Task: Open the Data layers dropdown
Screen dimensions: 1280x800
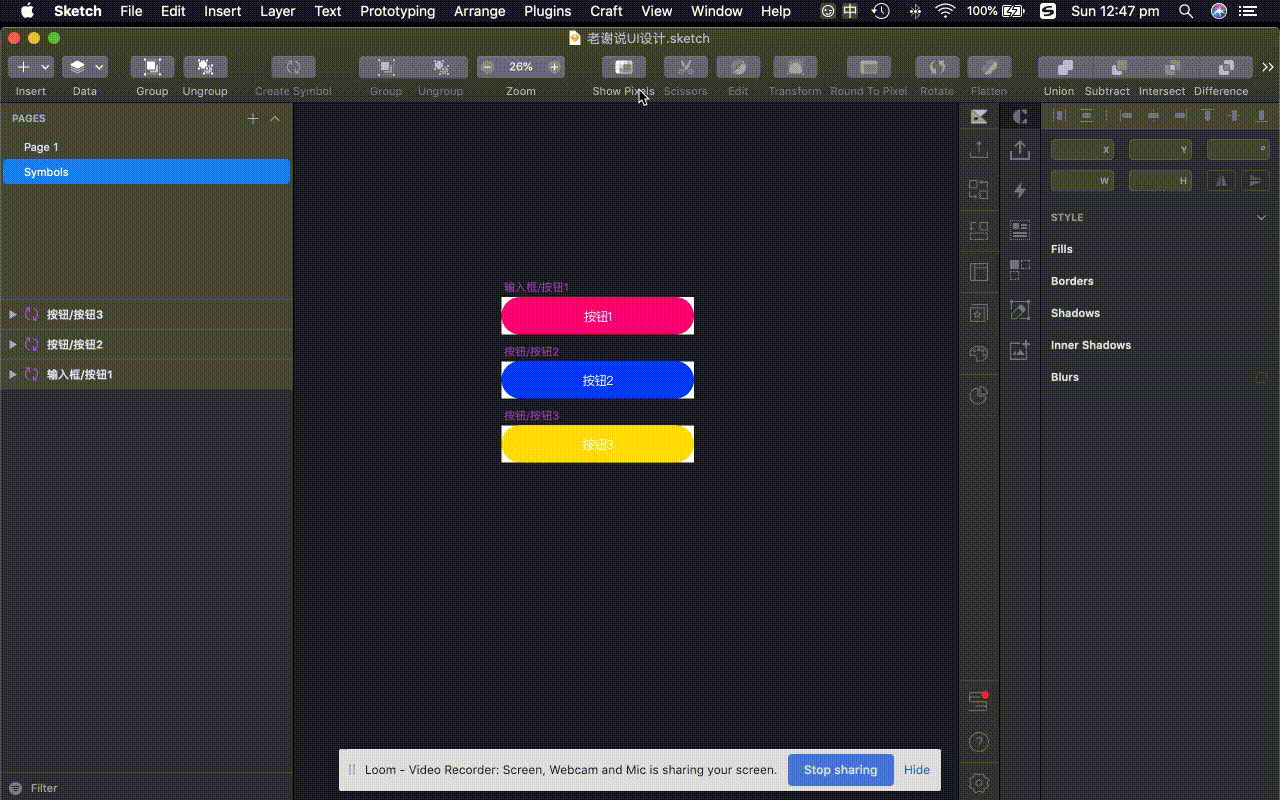Action: point(85,67)
